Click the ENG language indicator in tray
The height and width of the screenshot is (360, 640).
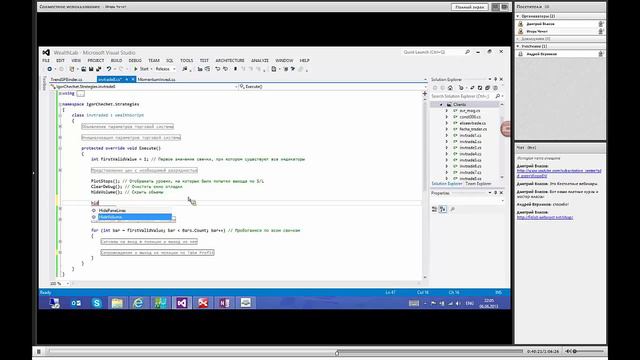coord(469,303)
